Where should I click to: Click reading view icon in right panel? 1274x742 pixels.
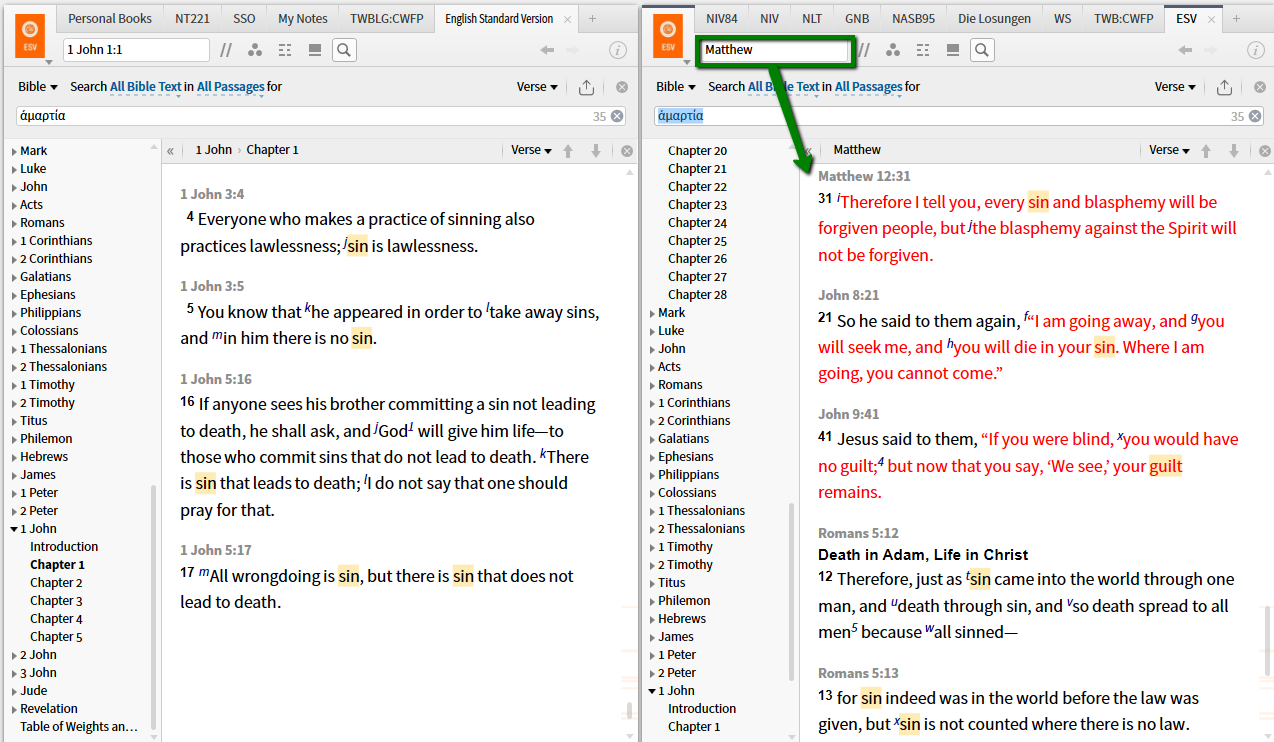[953, 50]
